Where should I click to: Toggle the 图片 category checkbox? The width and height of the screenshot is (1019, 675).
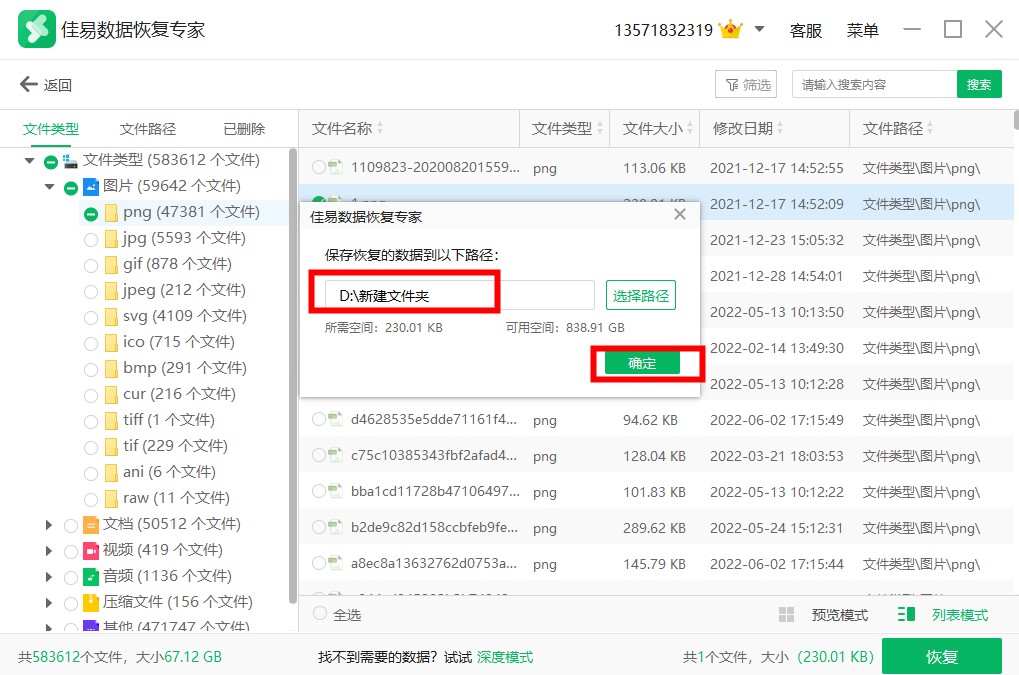(71, 188)
